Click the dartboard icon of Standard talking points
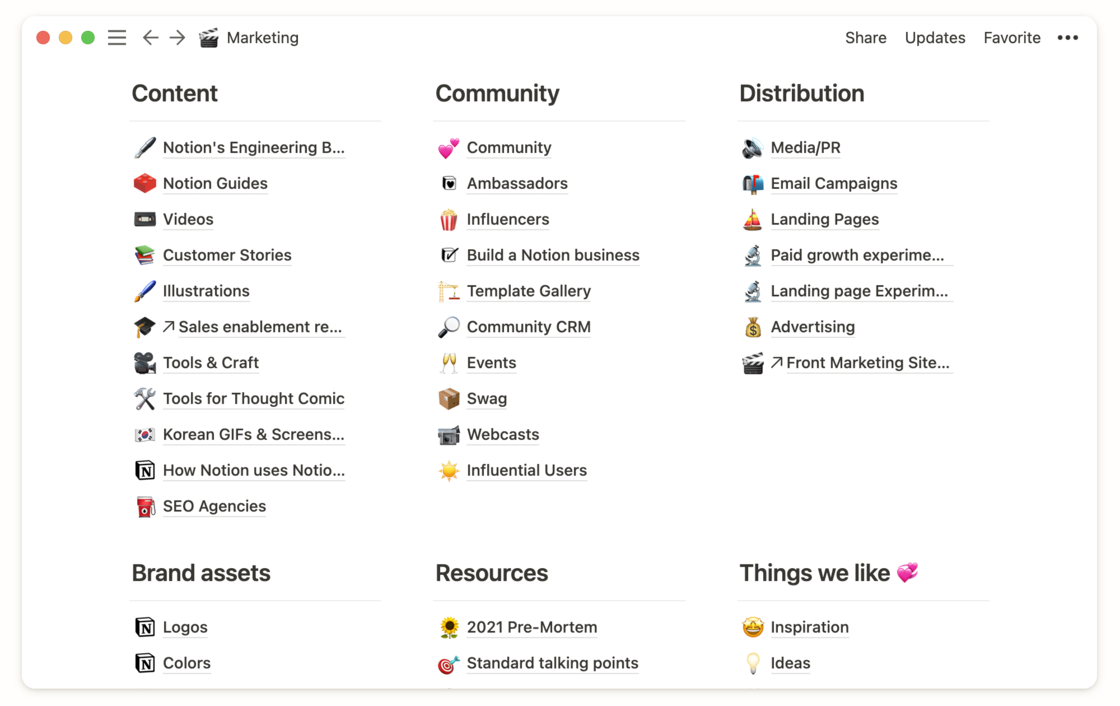The width and height of the screenshot is (1120, 706). pyautogui.click(x=449, y=664)
